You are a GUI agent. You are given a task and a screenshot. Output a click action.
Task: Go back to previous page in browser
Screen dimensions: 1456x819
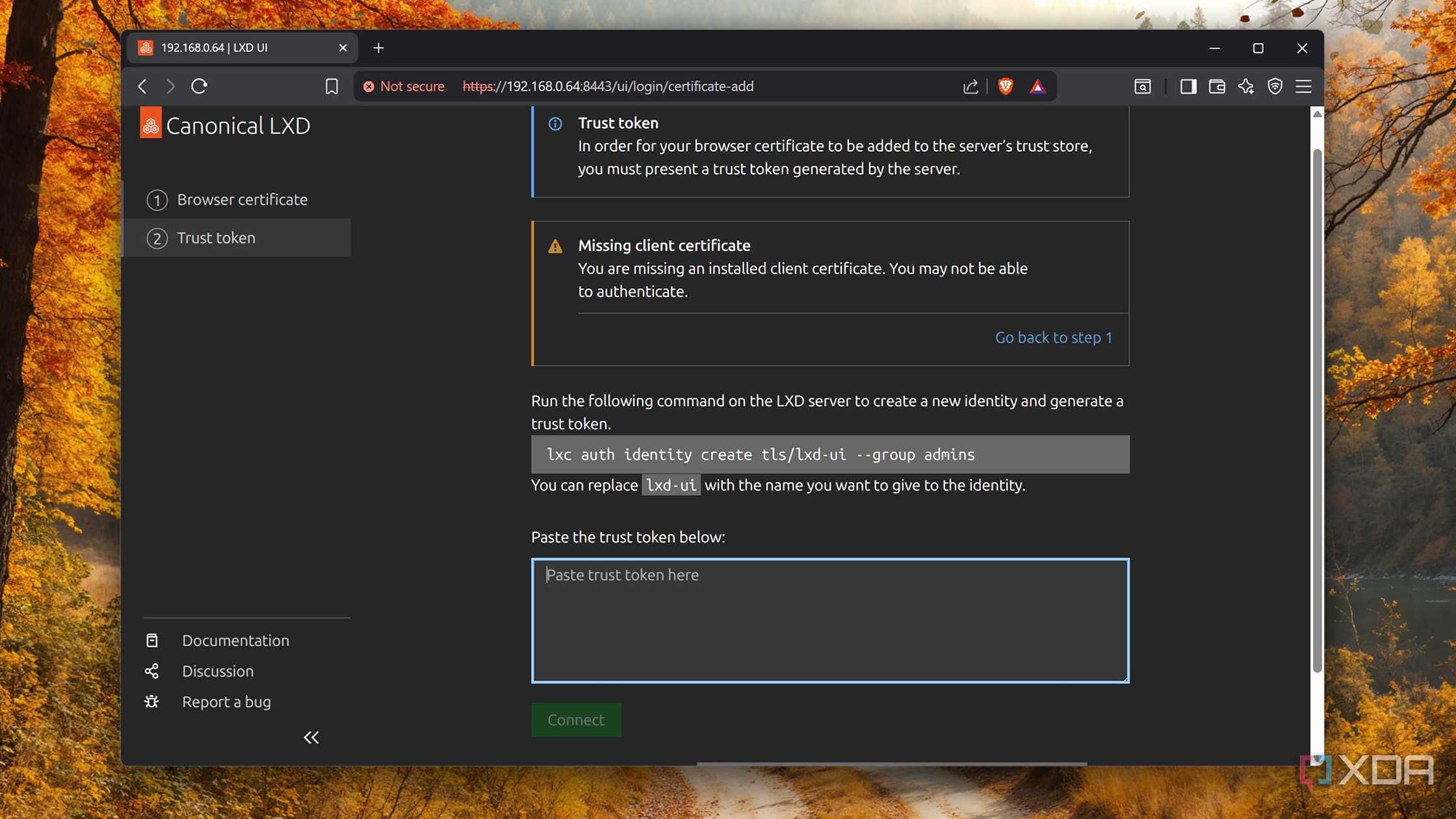(x=142, y=86)
